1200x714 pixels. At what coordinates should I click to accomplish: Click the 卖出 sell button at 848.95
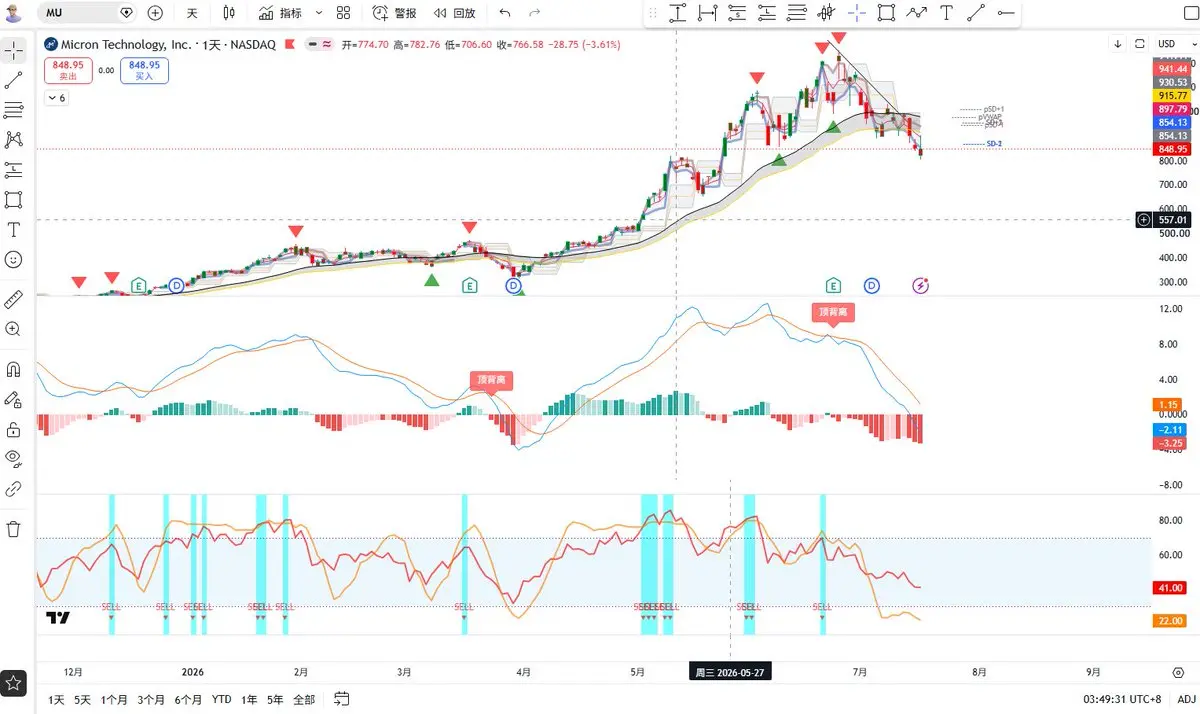[x=67, y=70]
